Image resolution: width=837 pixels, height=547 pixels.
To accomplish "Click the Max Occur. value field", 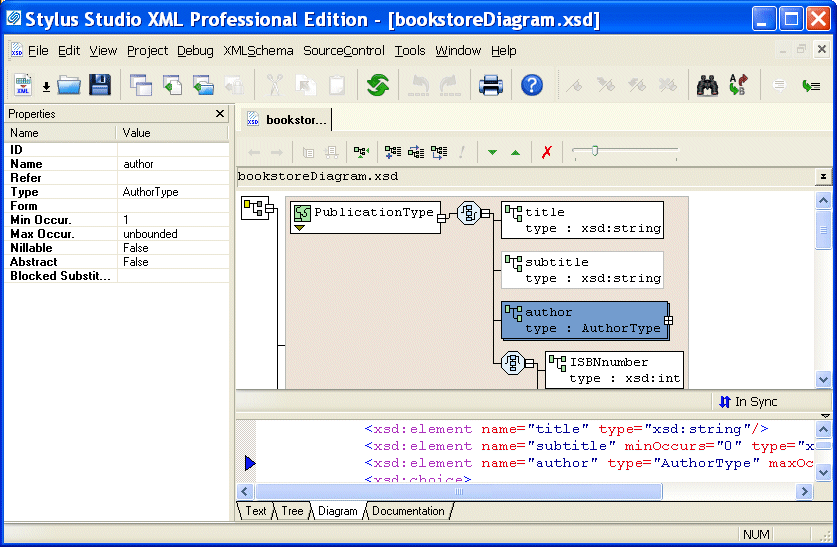I will point(172,233).
